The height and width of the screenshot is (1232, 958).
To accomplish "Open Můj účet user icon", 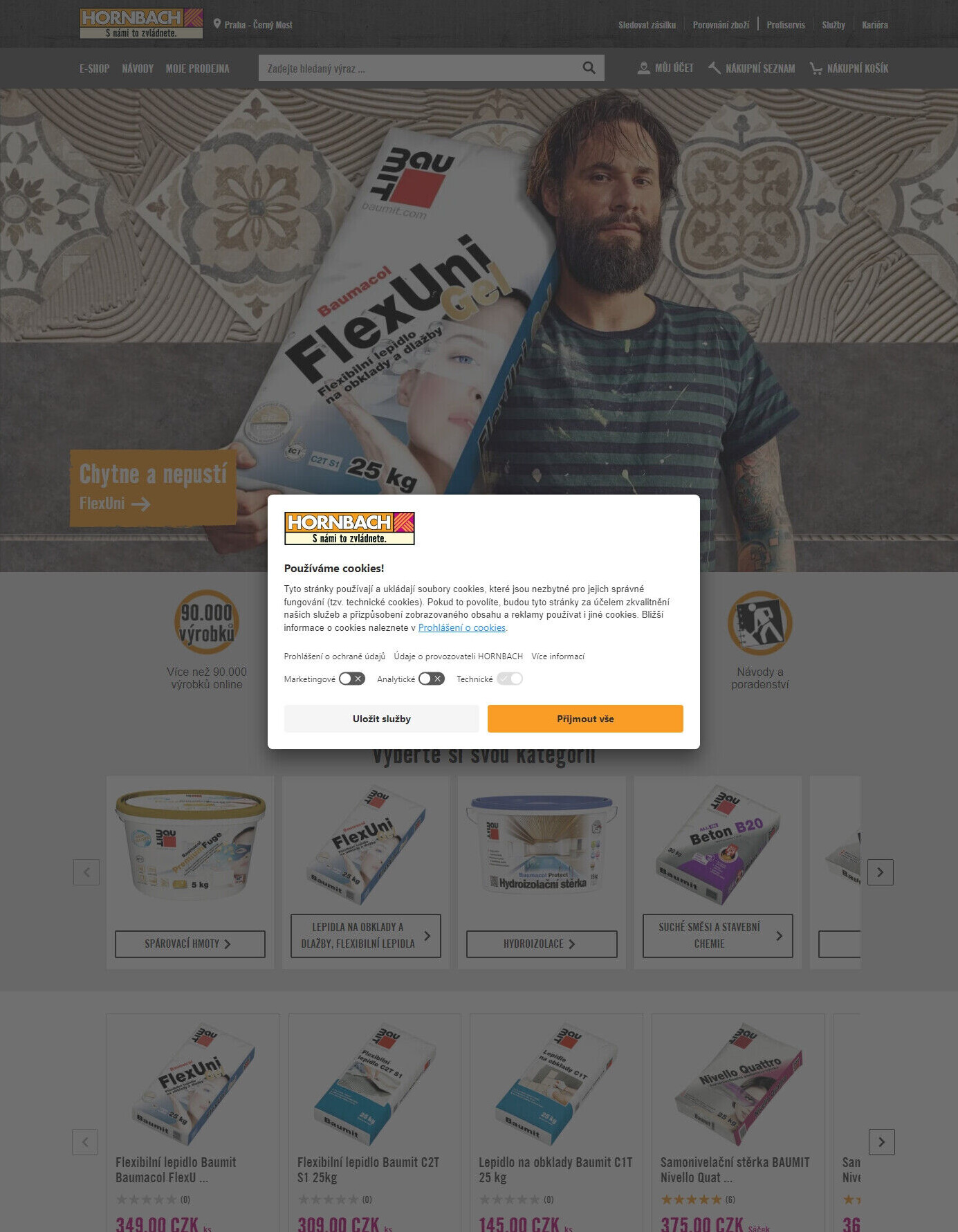I will 643,68.
